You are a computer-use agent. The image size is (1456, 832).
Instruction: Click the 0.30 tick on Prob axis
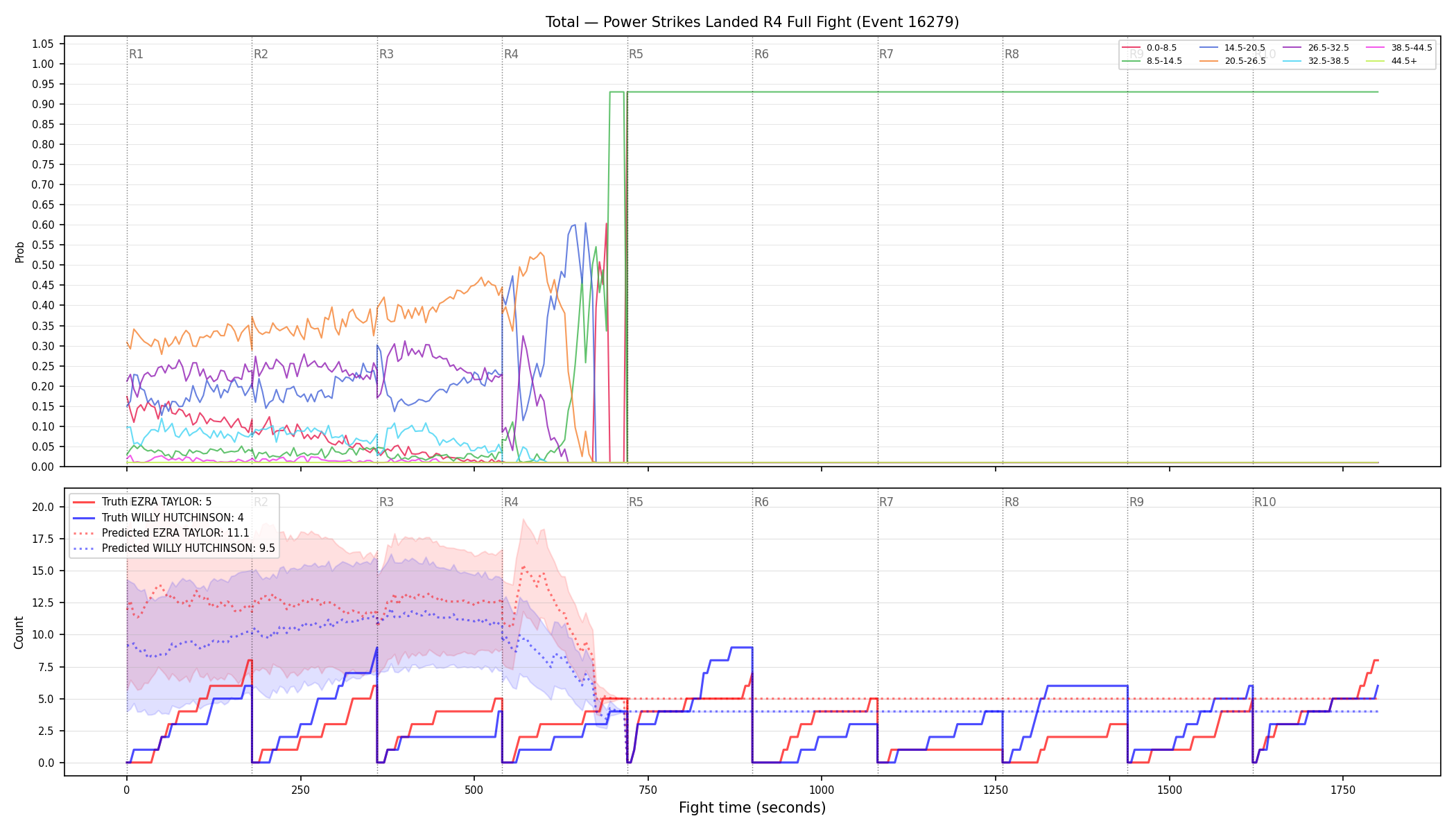pos(43,346)
